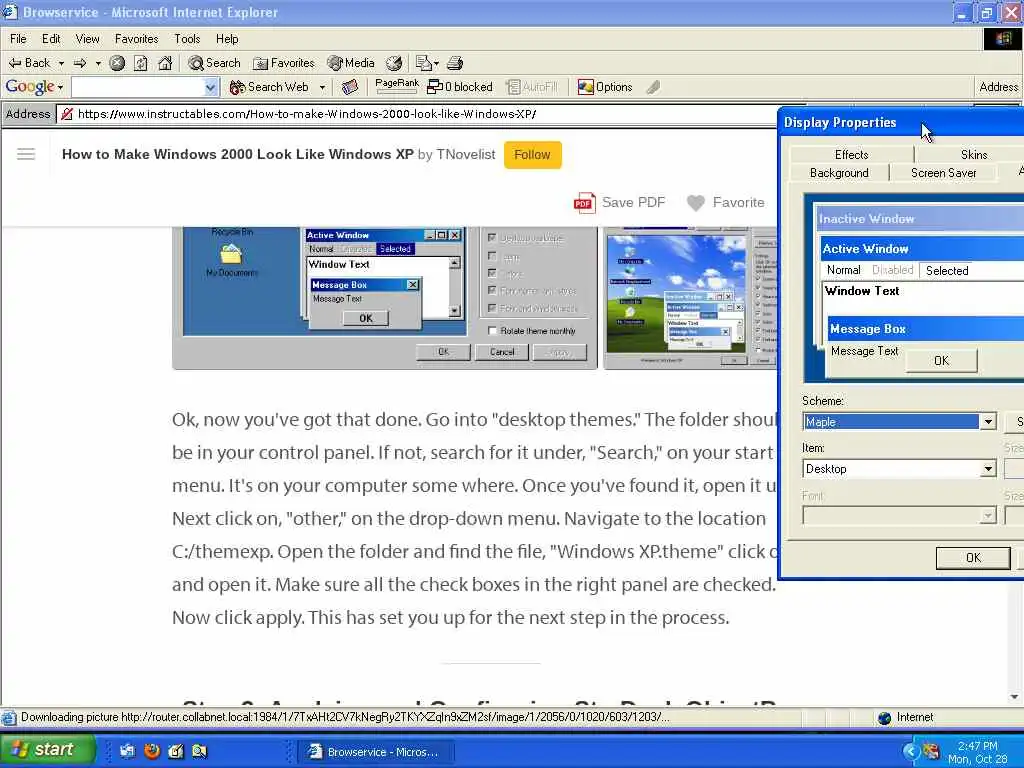This screenshot has width=1024, height=768.
Task: Go back with the Back arrow button
Action: click(29, 63)
